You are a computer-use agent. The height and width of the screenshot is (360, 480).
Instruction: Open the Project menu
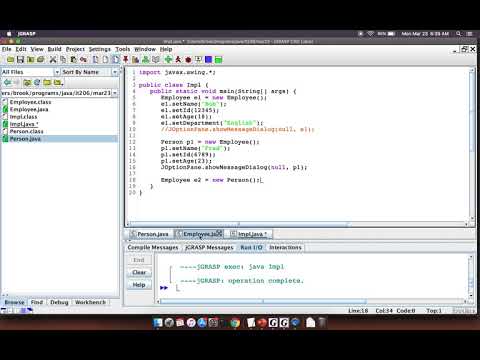75,49
